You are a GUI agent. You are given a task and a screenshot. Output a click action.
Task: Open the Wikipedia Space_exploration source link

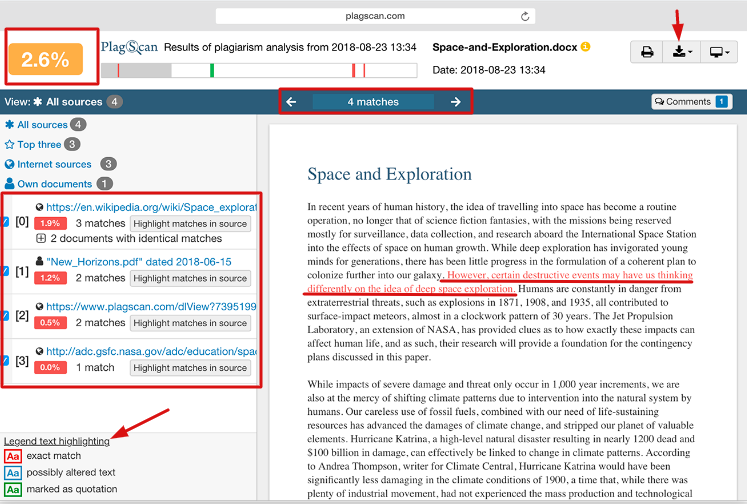pyautogui.click(x=151, y=207)
